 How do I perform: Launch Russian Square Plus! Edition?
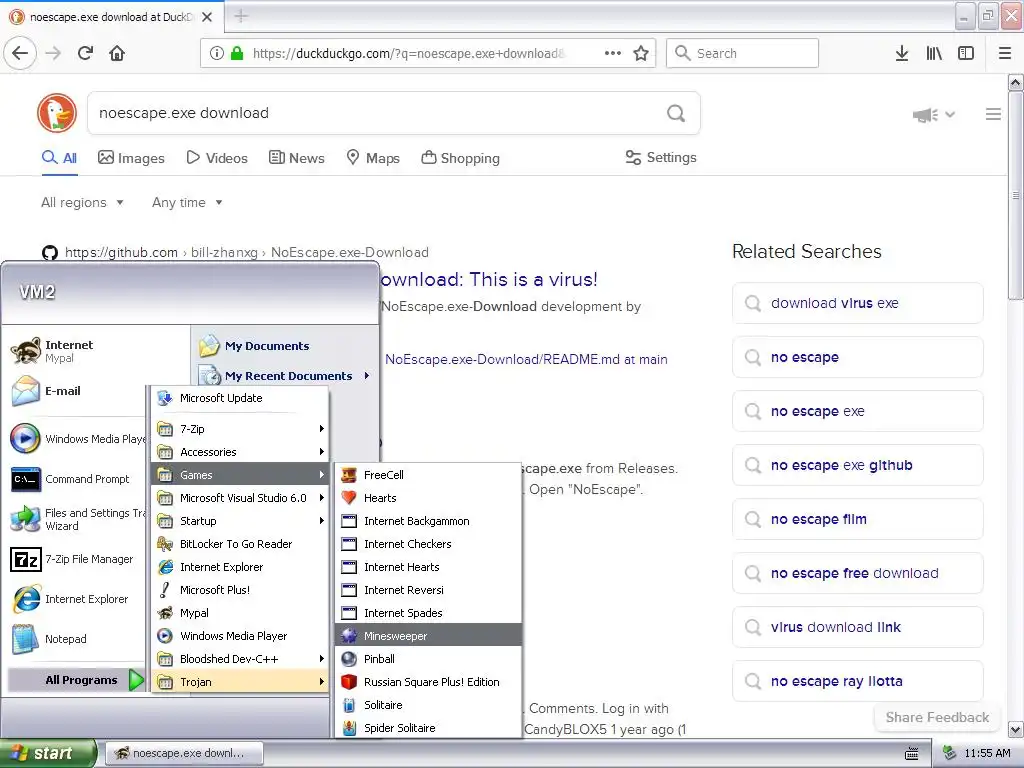coord(428,682)
